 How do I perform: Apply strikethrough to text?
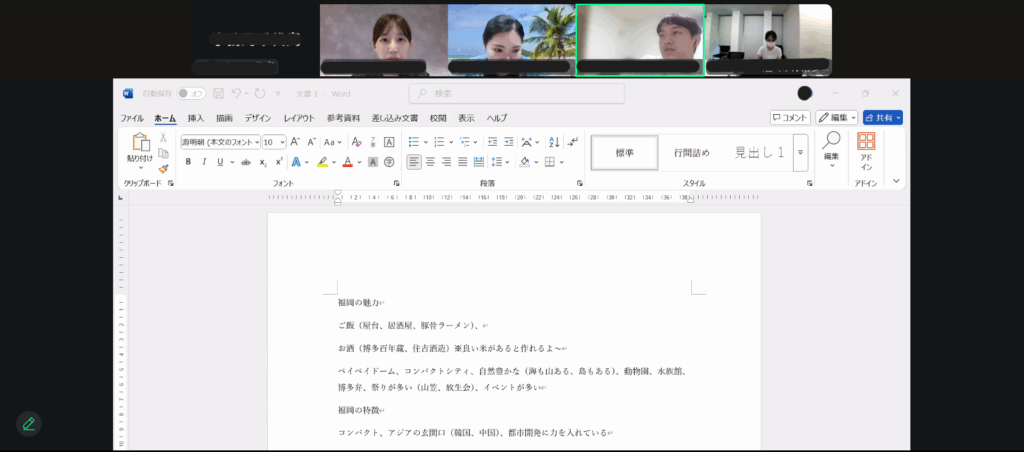246,162
